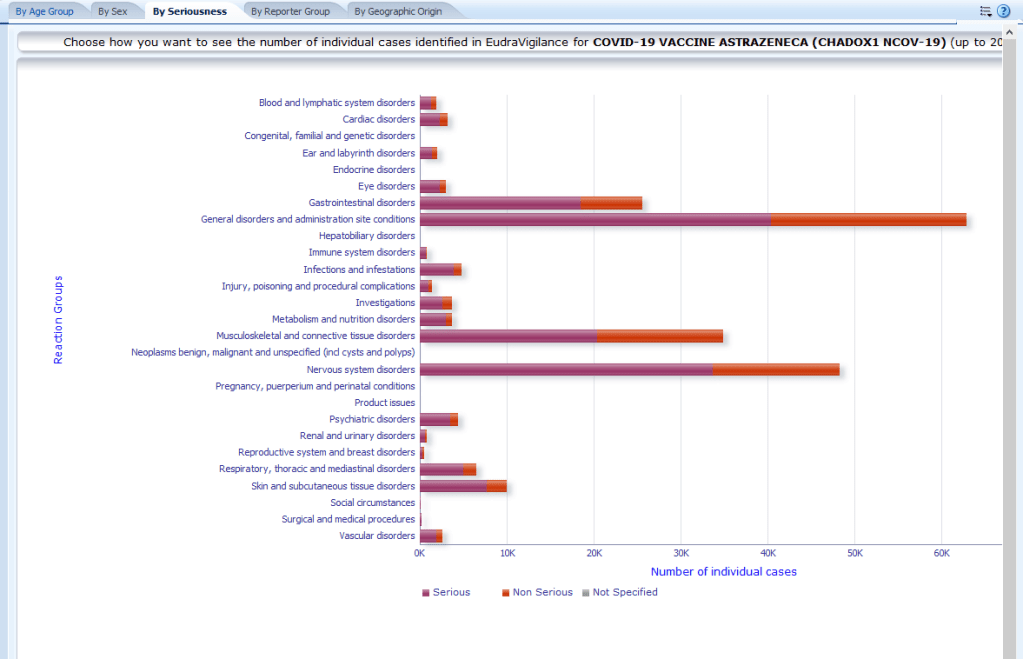Open the page options menu icon
Viewport: 1023px width, 659px height.
pos(986,11)
